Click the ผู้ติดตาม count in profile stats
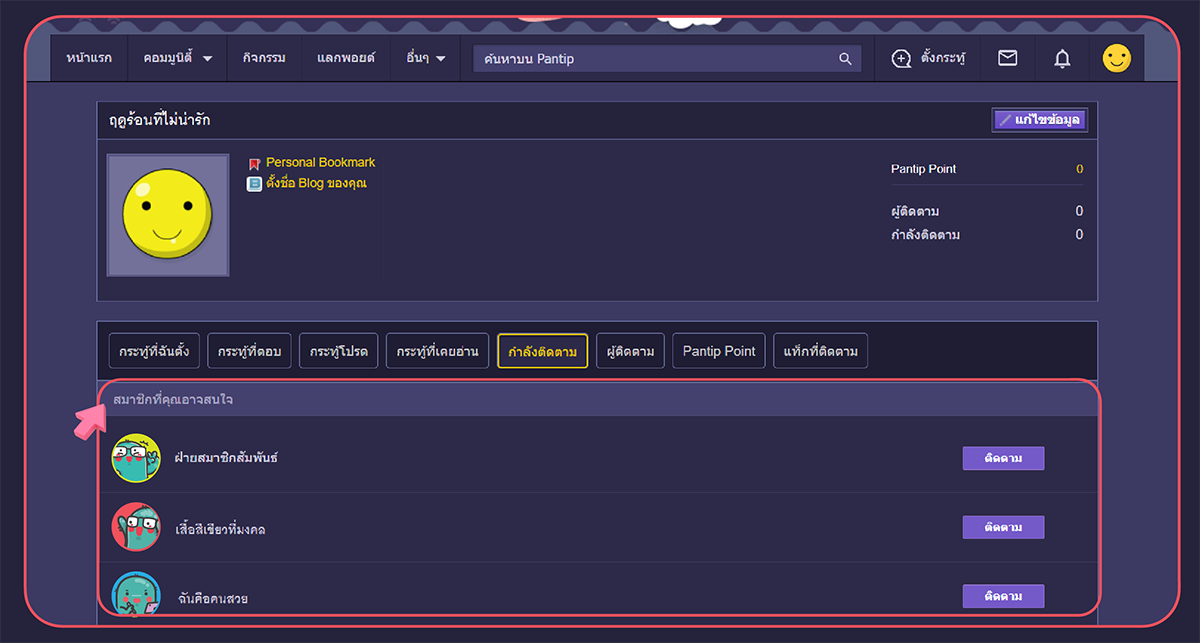Screen dimensions: 1200x643 tap(1079, 211)
